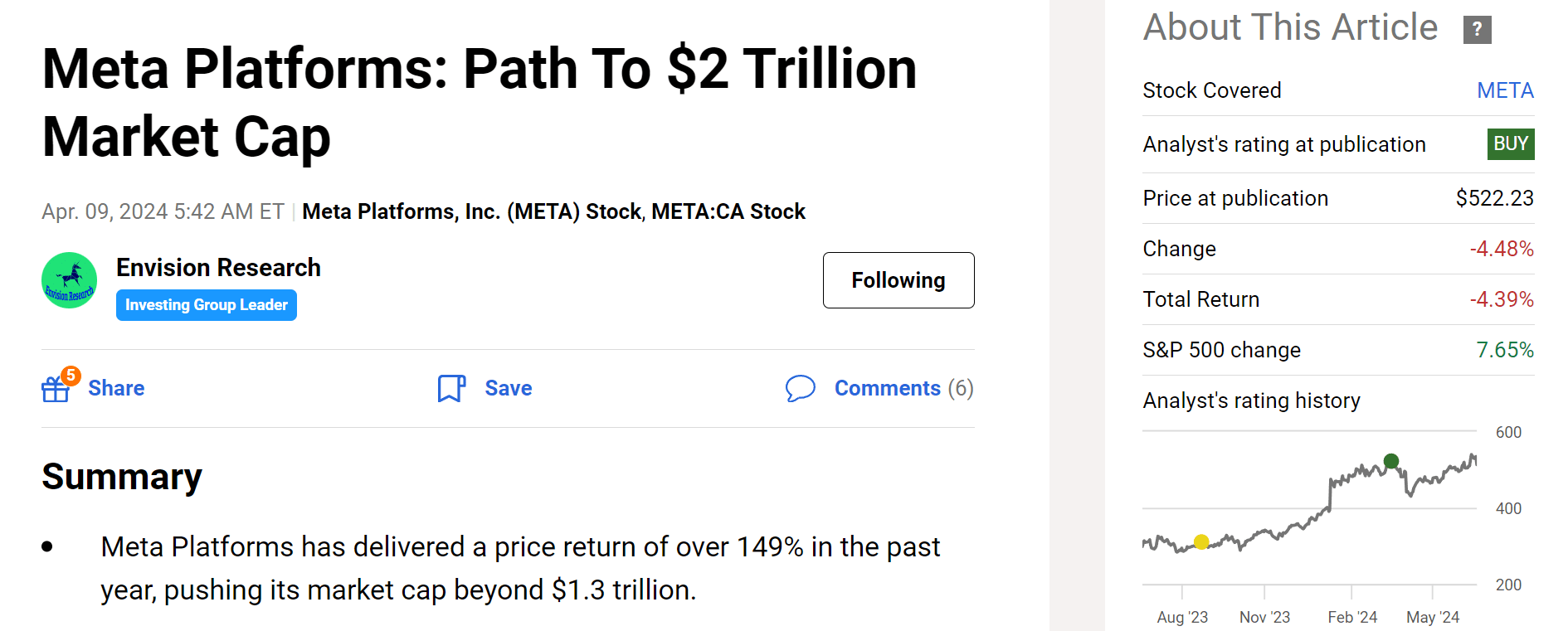Screen dimensions: 1568x631
Task: Click the gift share icon
Action: [x=55, y=389]
